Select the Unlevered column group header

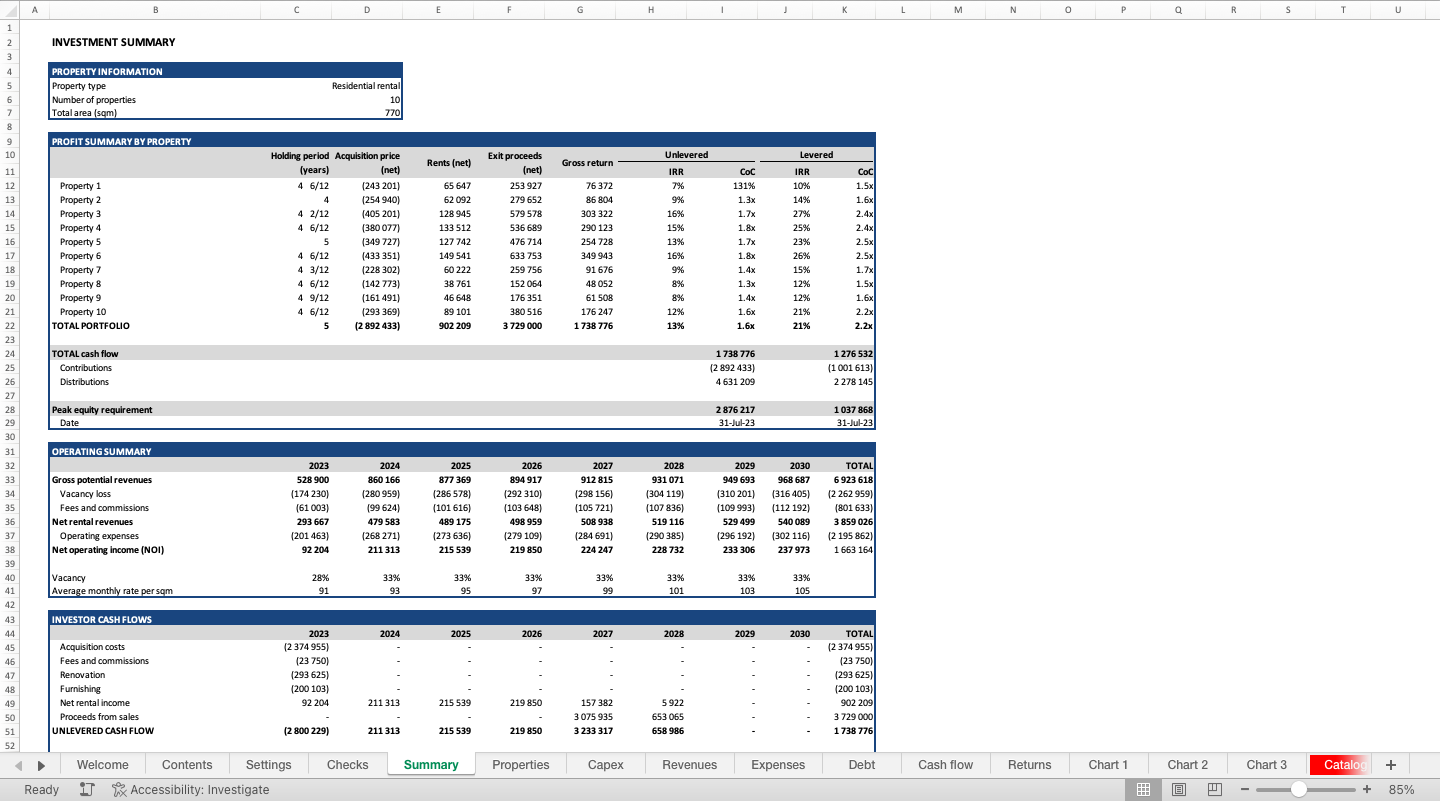click(x=687, y=155)
